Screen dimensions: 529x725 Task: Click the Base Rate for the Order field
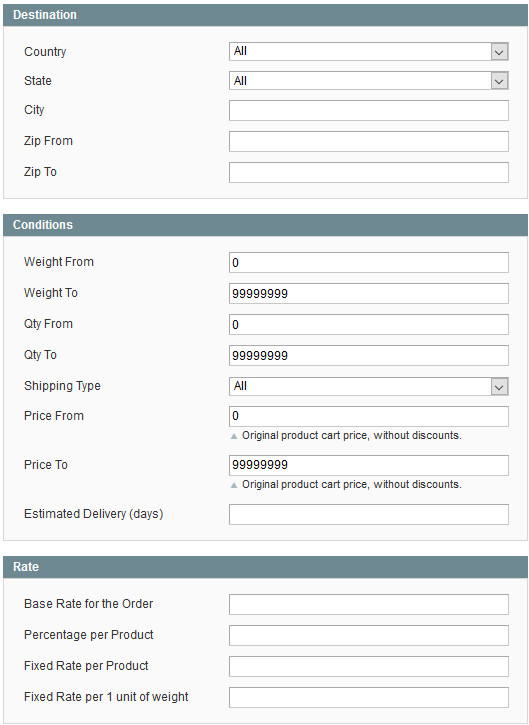coord(369,604)
